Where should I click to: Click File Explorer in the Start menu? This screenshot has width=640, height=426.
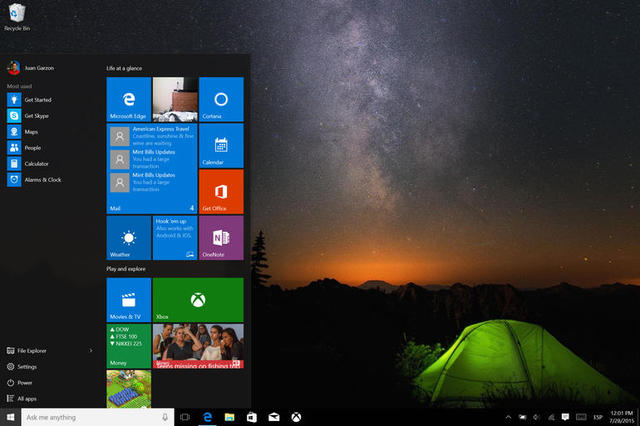coord(27,351)
